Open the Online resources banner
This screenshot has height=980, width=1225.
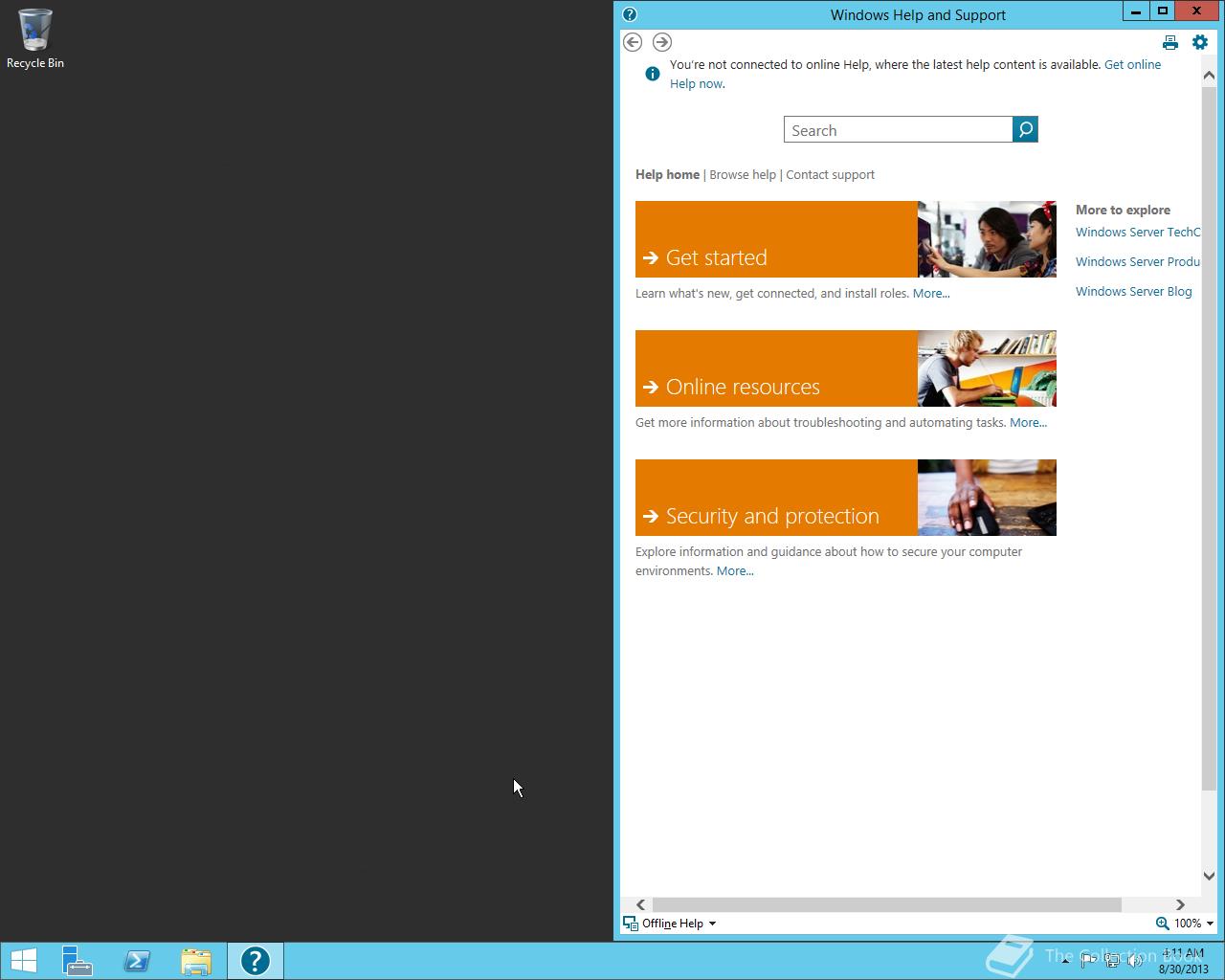point(776,368)
